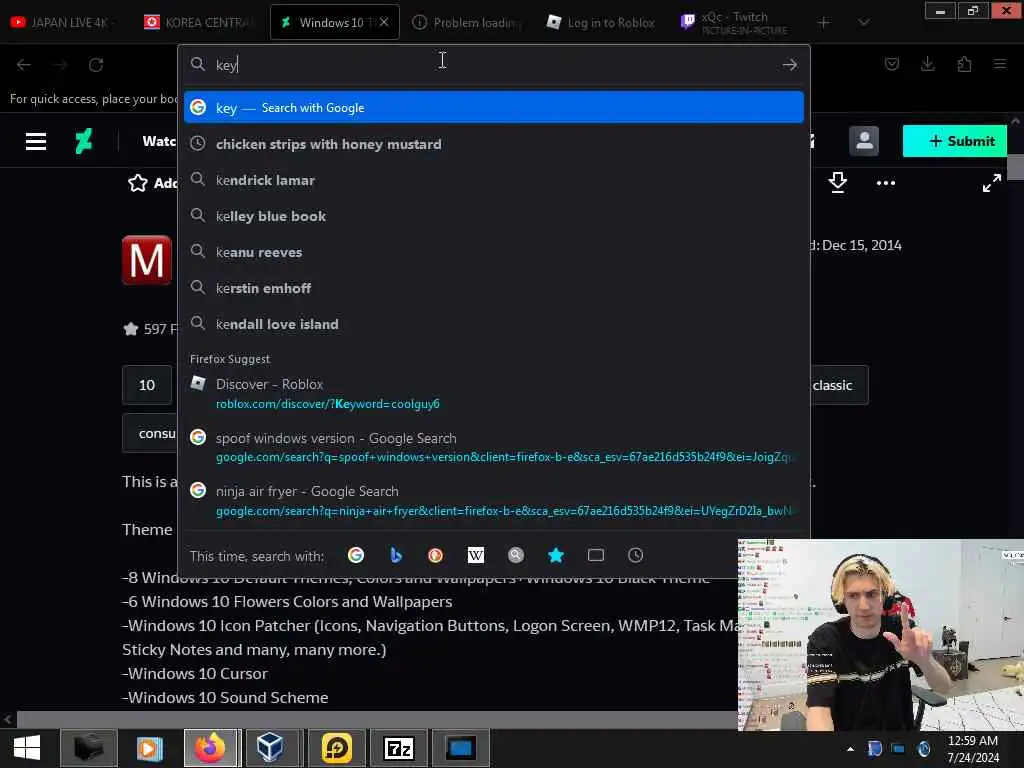The width and height of the screenshot is (1024, 768).
Task: Open deviation more options ellipsis
Action: pyautogui.click(x=886, y=183)
